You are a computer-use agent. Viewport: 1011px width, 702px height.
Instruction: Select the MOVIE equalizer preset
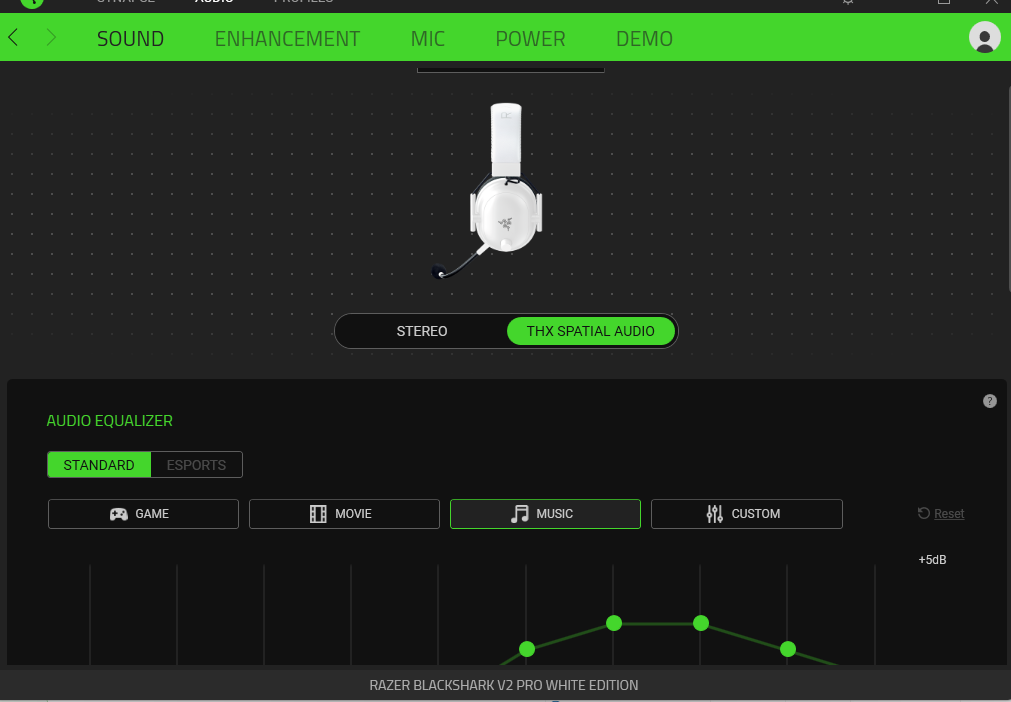coord(344,514)
